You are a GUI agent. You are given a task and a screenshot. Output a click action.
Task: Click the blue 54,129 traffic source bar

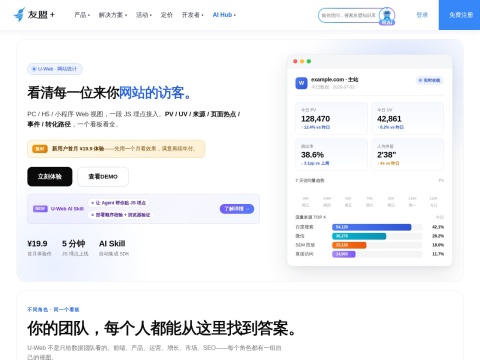371,227
